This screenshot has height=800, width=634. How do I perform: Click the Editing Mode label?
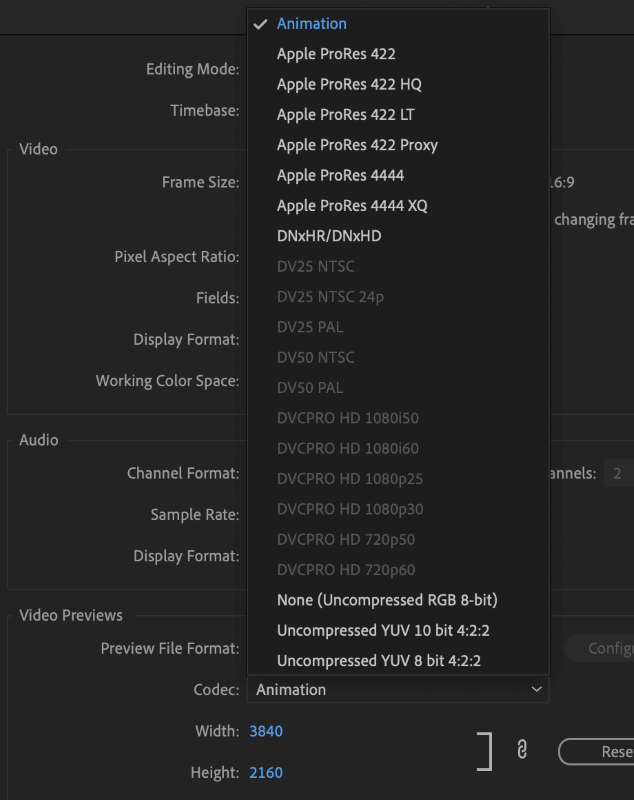[x=192, y=69]
